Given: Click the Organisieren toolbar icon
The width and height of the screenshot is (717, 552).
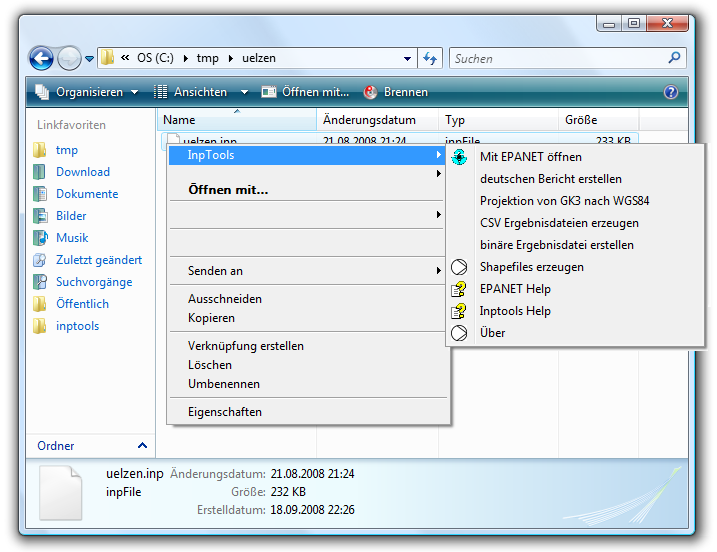Looking at the screenshot, I should [x=43, y=92].
